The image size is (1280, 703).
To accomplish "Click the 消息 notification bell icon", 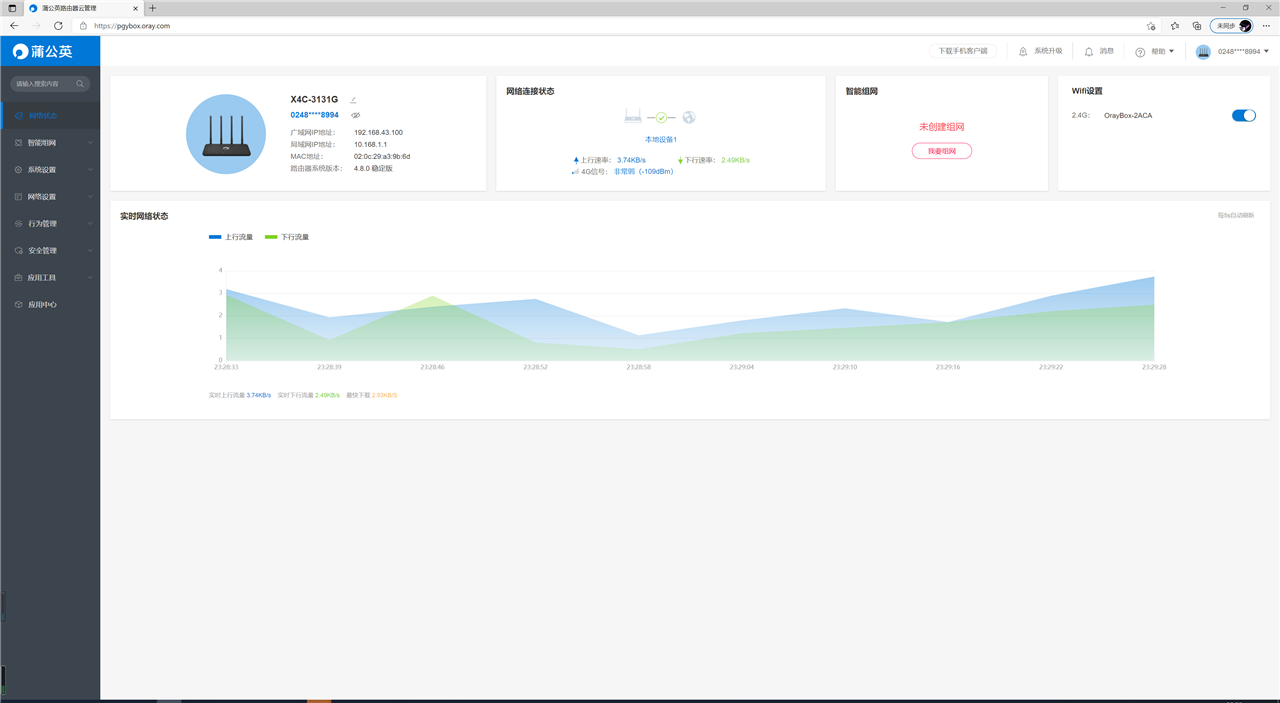I will pos(1089,51).
